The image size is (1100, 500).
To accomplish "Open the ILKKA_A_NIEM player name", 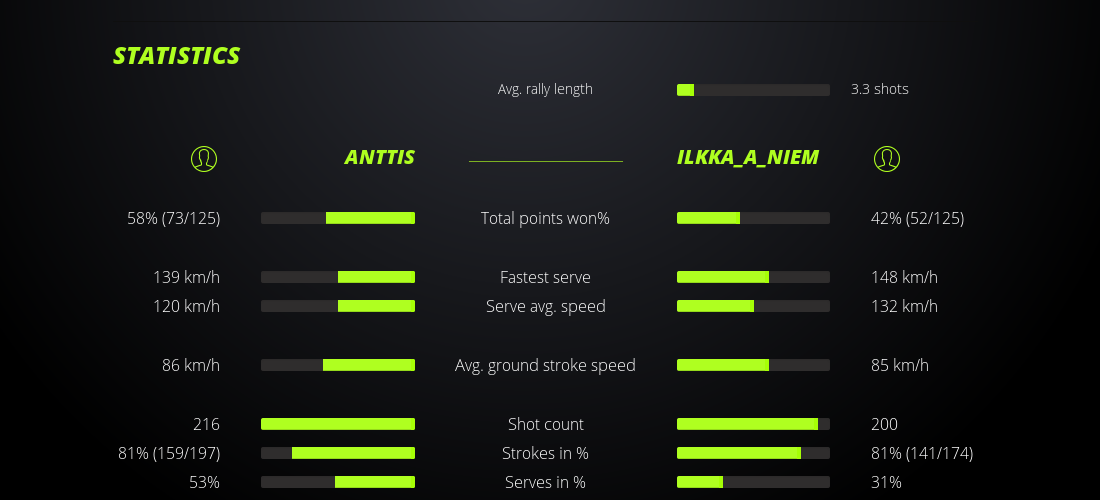I will pos(748,157).
